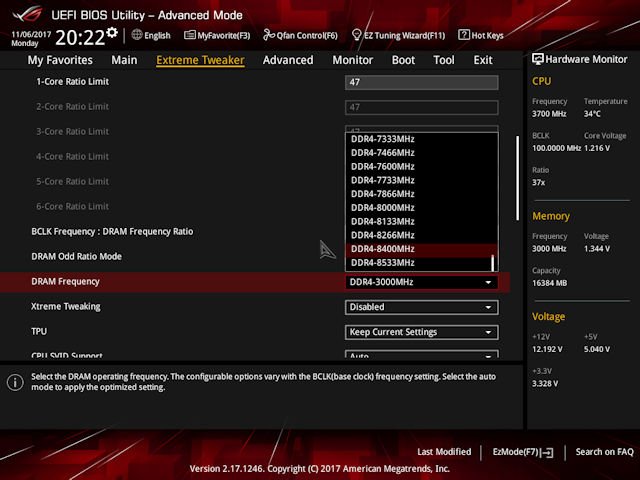This screenshot has width=640, height=480.
Task: Click the 20:22 clock display
Action: [x=80, y=38]
